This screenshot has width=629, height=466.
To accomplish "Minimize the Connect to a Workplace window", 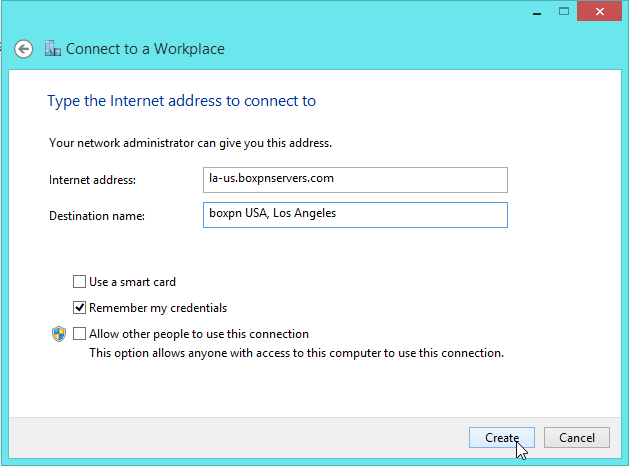I will coord(537,12).
